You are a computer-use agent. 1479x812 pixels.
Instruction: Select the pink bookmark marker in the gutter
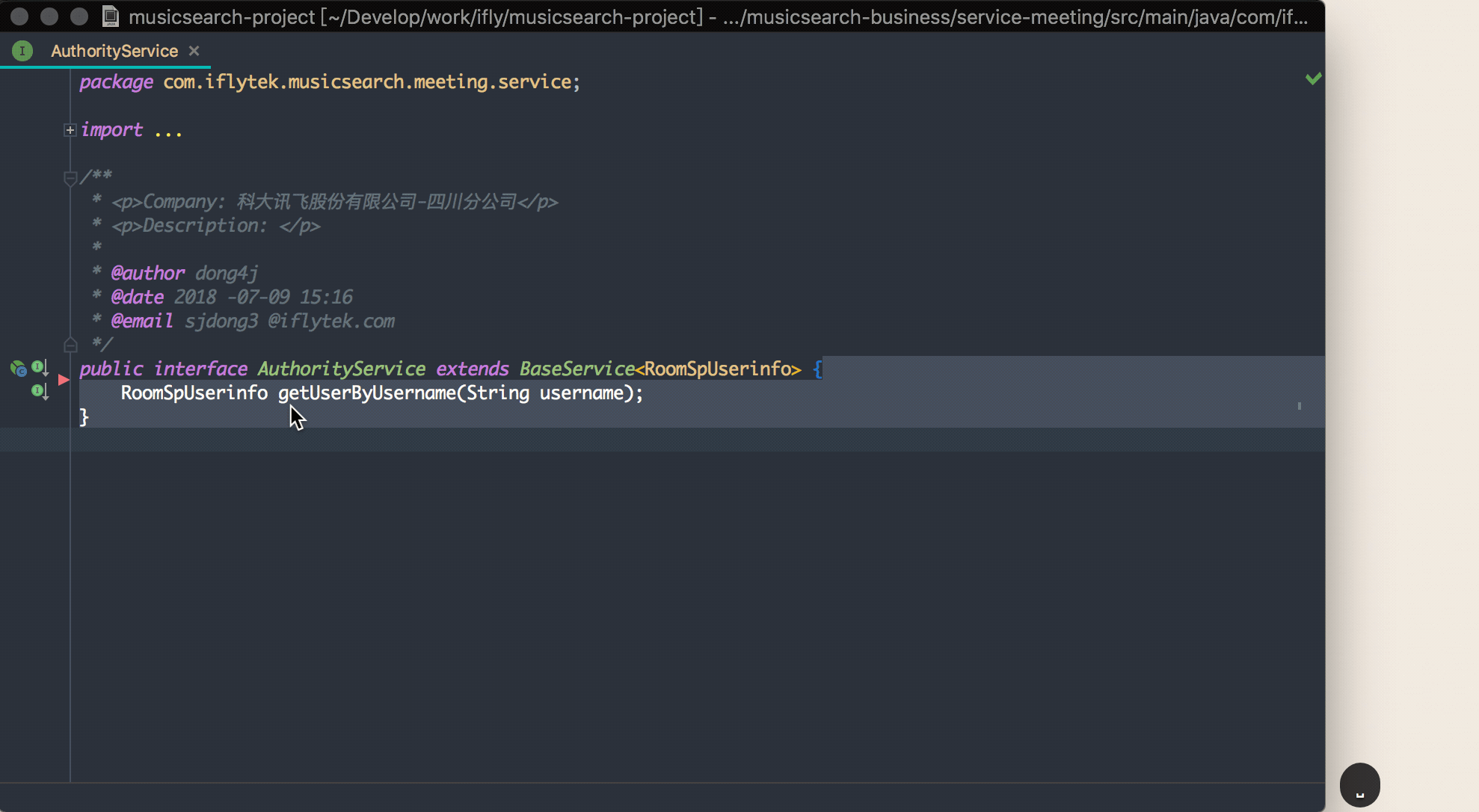pos(64,380)
